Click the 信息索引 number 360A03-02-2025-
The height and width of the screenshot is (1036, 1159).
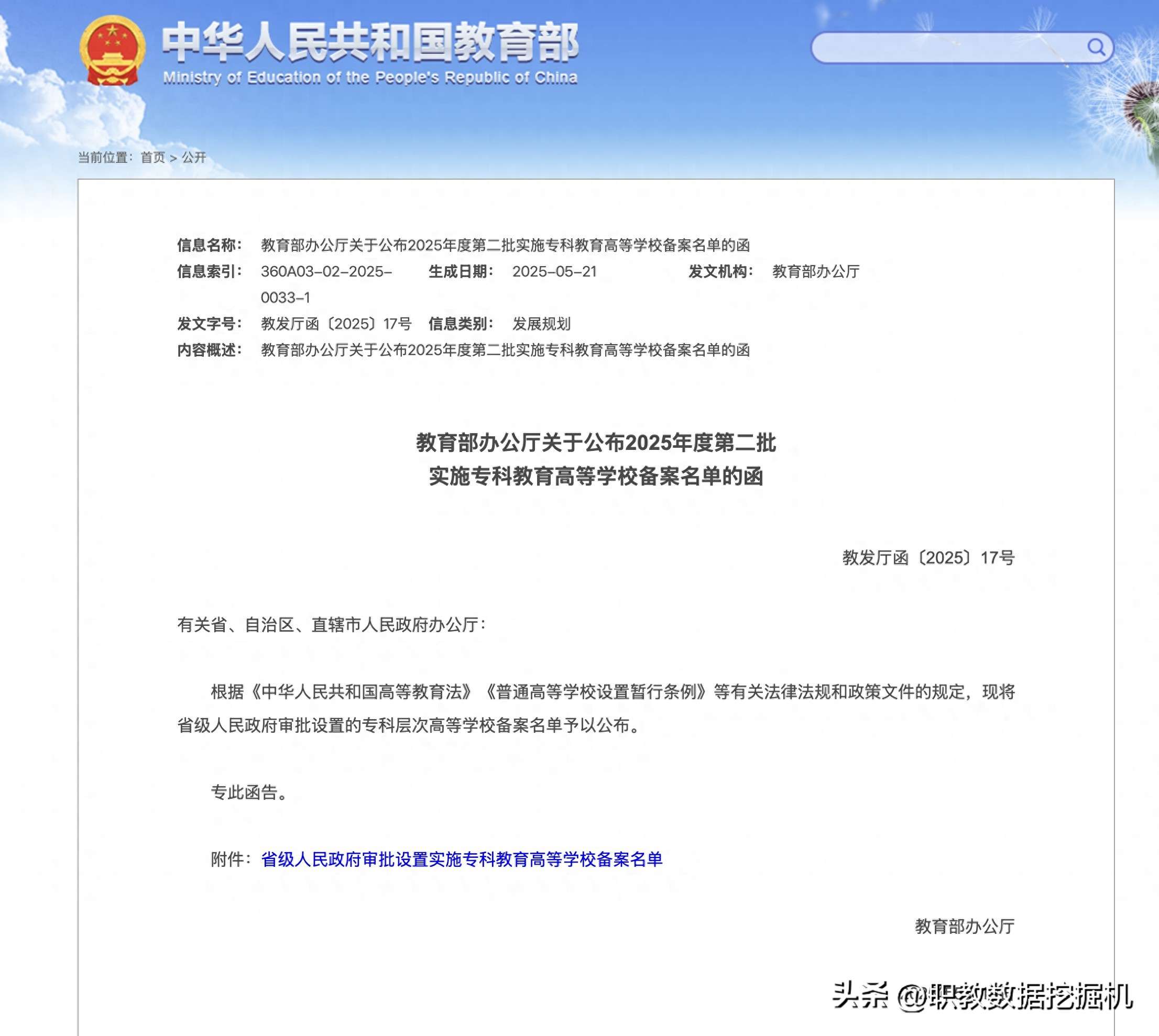[x=326, y=271]
